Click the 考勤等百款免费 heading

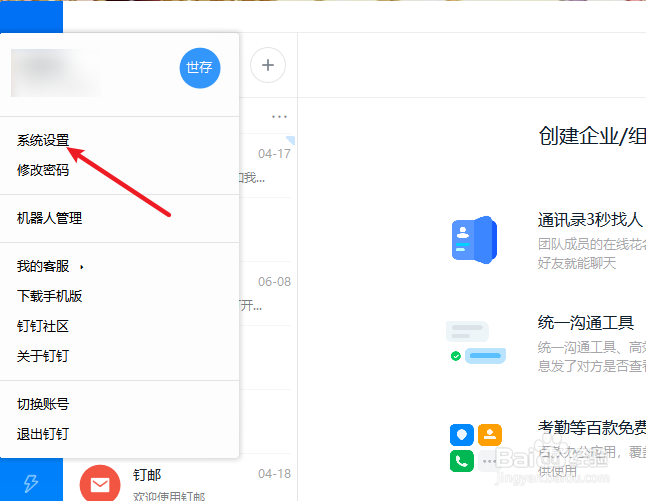(592, 427)
